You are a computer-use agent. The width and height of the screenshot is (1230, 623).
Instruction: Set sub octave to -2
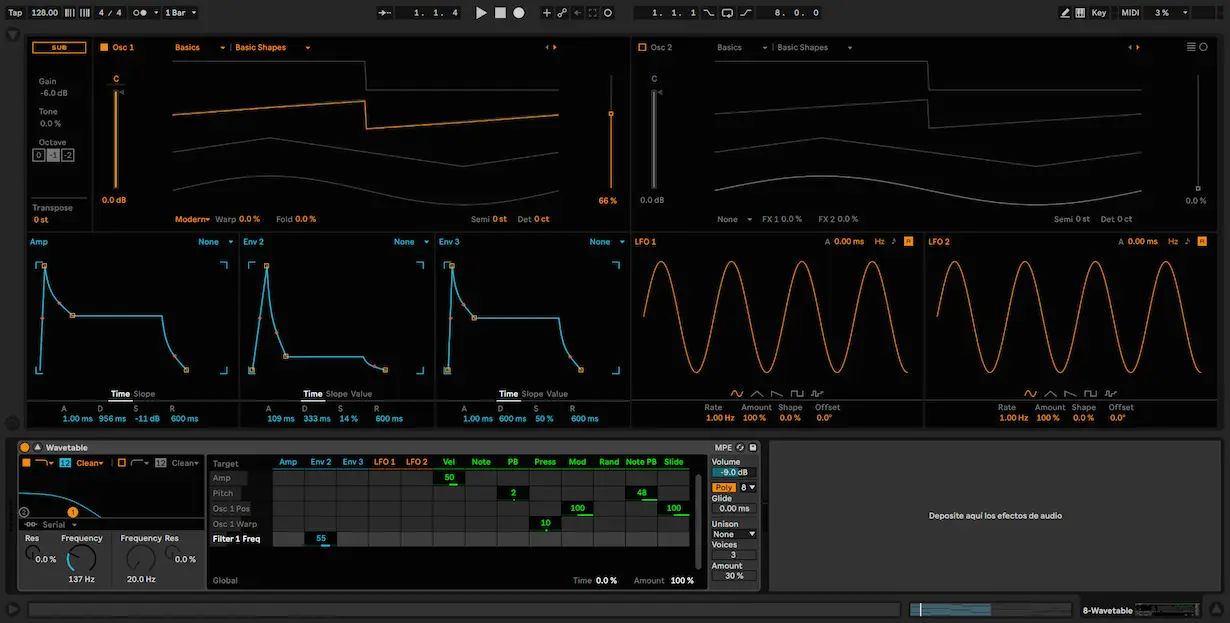pos(68,155)
